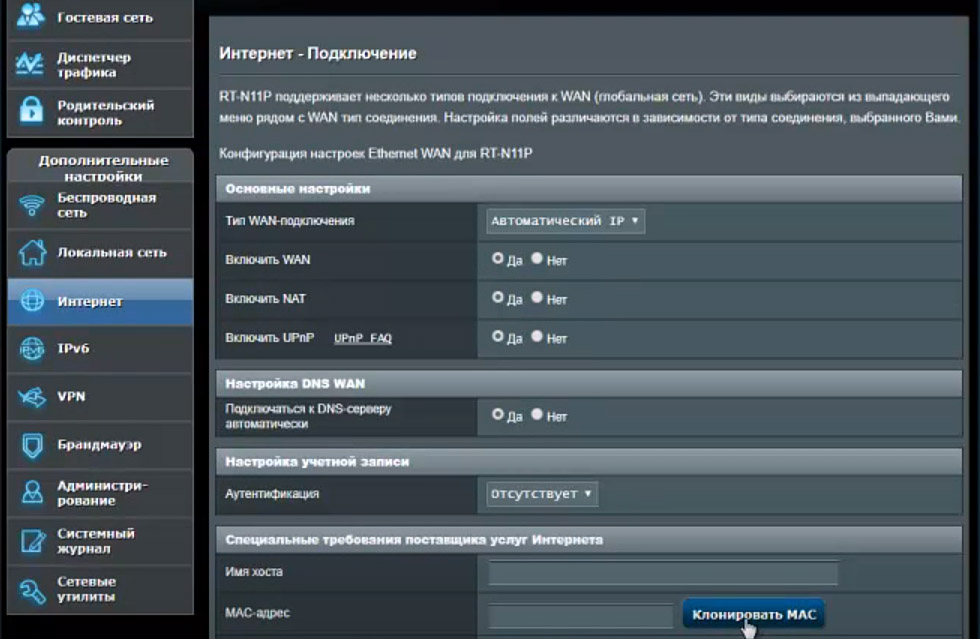Viewport: 980px width, 639px height.
Task: Click the Local network house icon
Action: (x=32, y=253)
